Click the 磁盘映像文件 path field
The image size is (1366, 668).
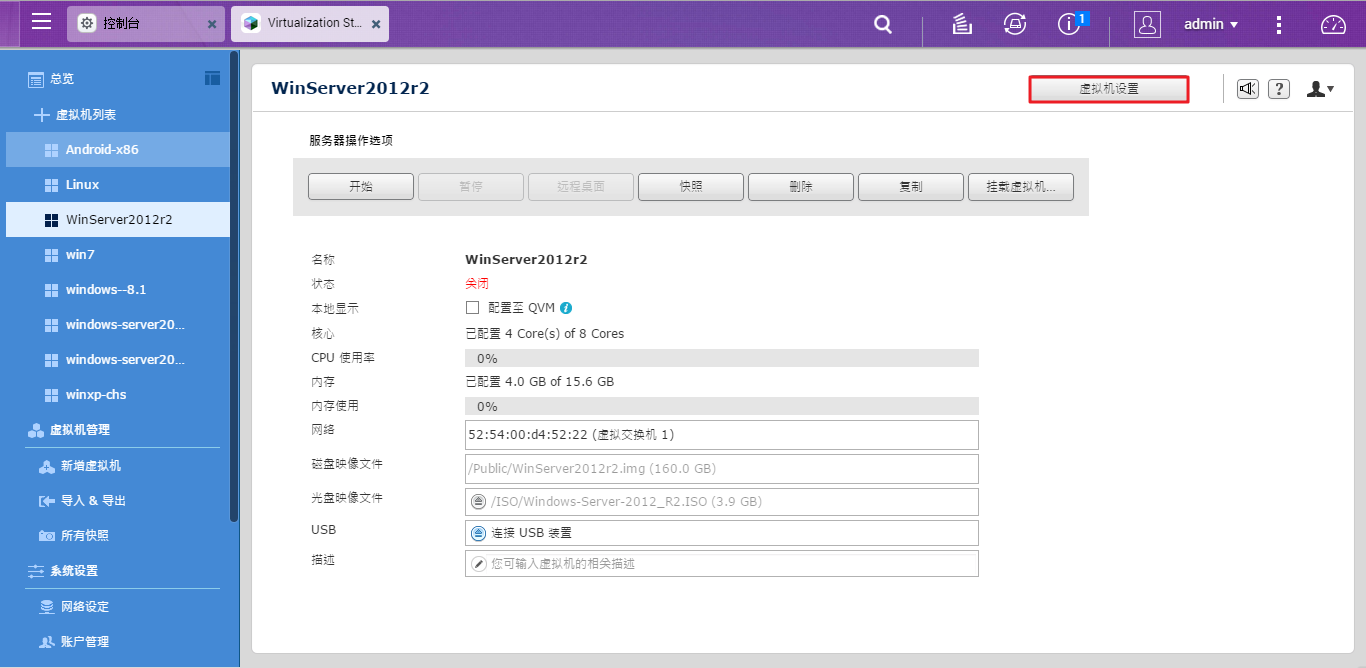tap(722, 468)
